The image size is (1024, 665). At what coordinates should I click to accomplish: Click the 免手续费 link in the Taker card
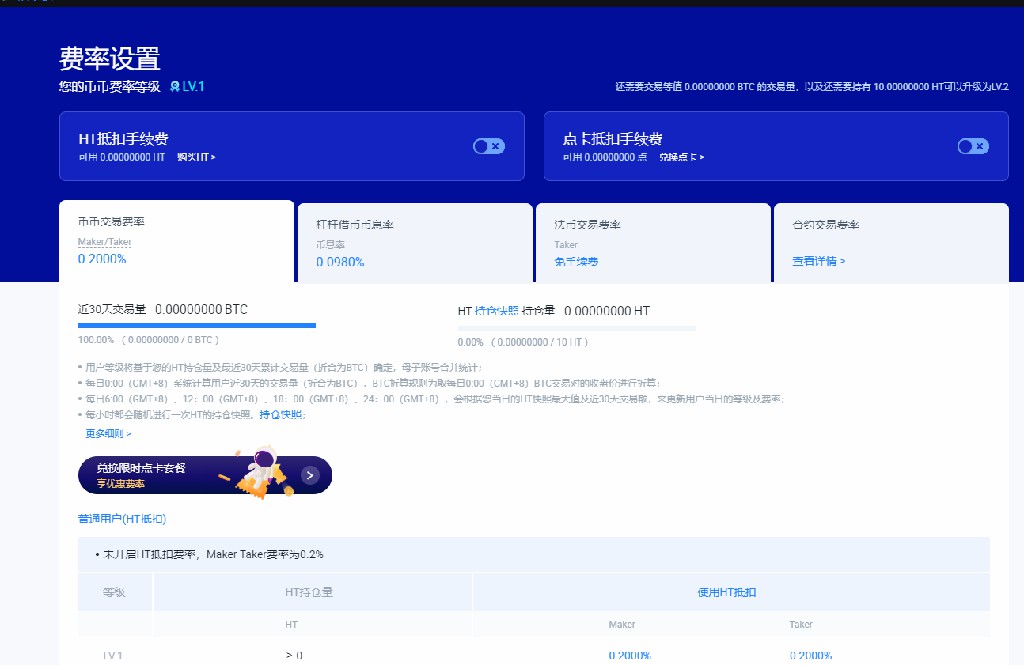(x=576, y=261)
